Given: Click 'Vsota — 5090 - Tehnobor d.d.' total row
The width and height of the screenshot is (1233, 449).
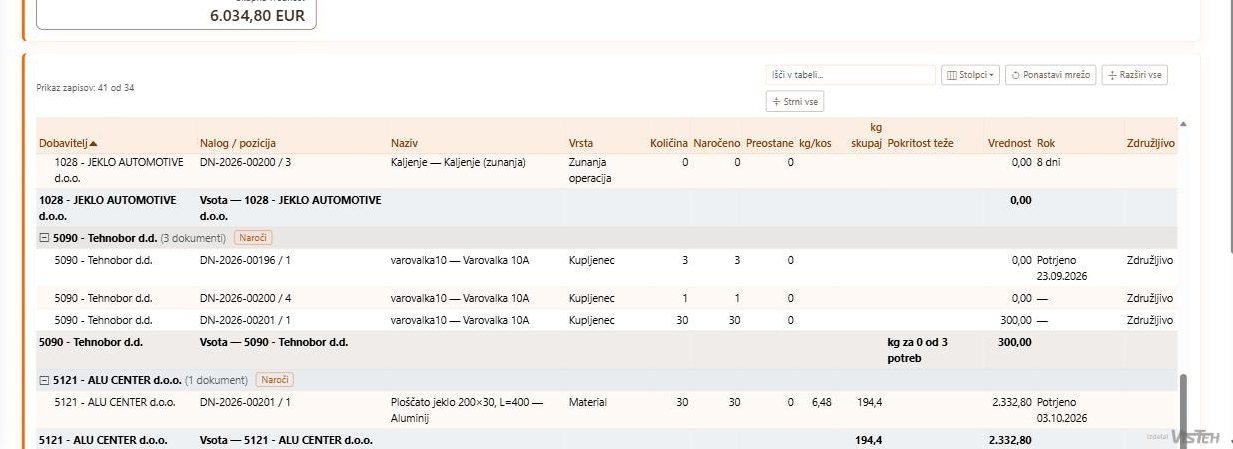Looking at the screenshot, I should click(274, 342).
